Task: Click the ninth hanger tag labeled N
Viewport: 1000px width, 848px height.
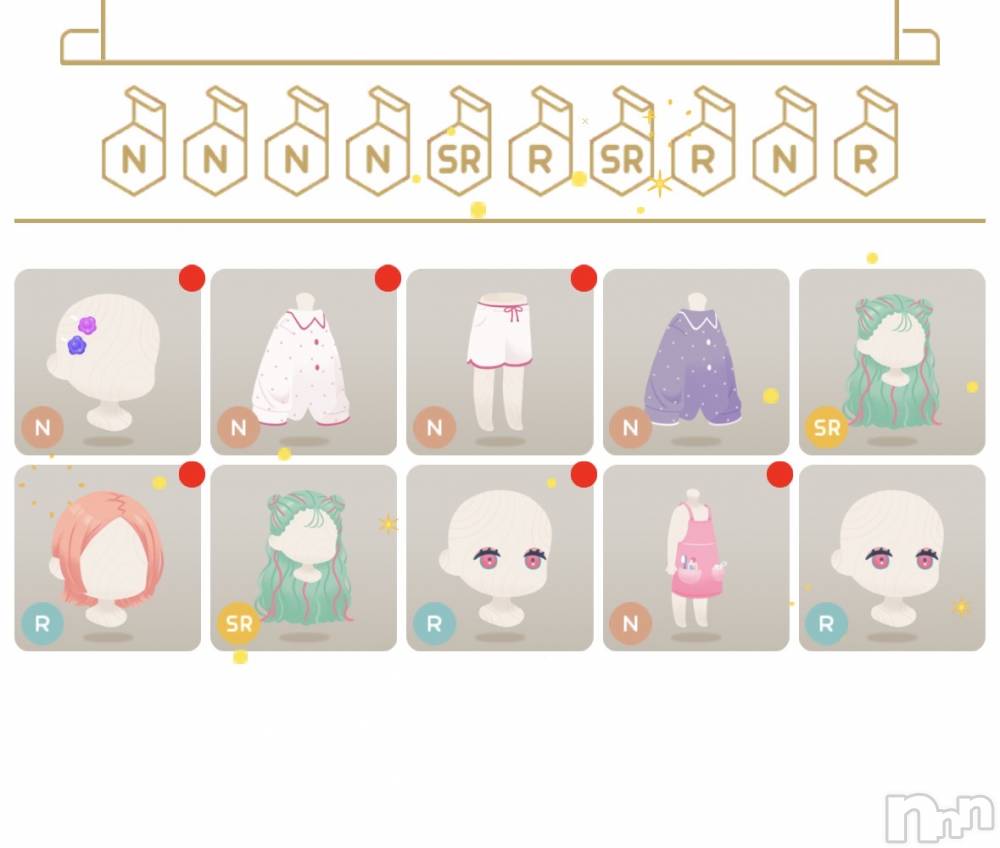Action: pyautogui.click(x=784, y=141)
